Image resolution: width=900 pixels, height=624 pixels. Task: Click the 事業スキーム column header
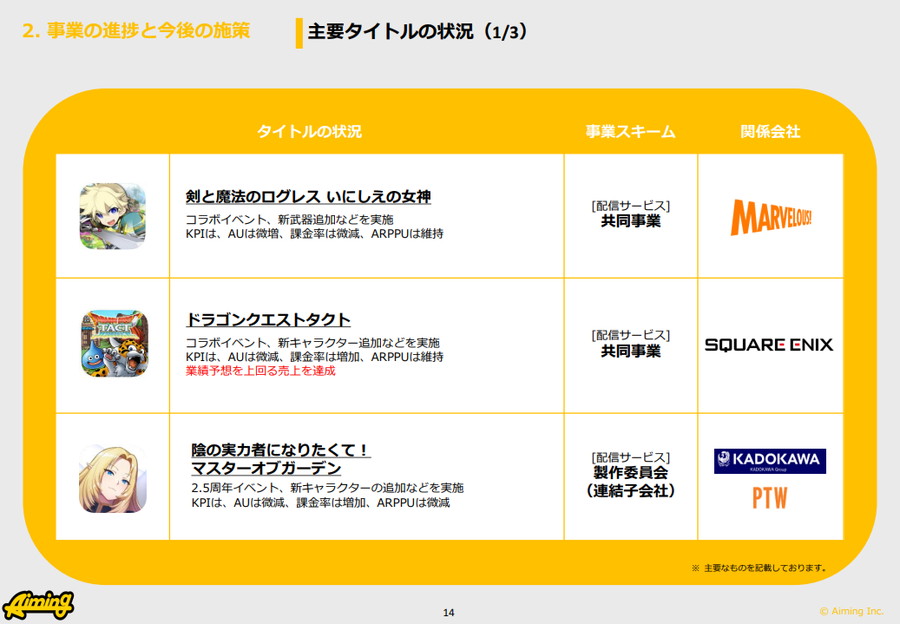click(630, 132)
